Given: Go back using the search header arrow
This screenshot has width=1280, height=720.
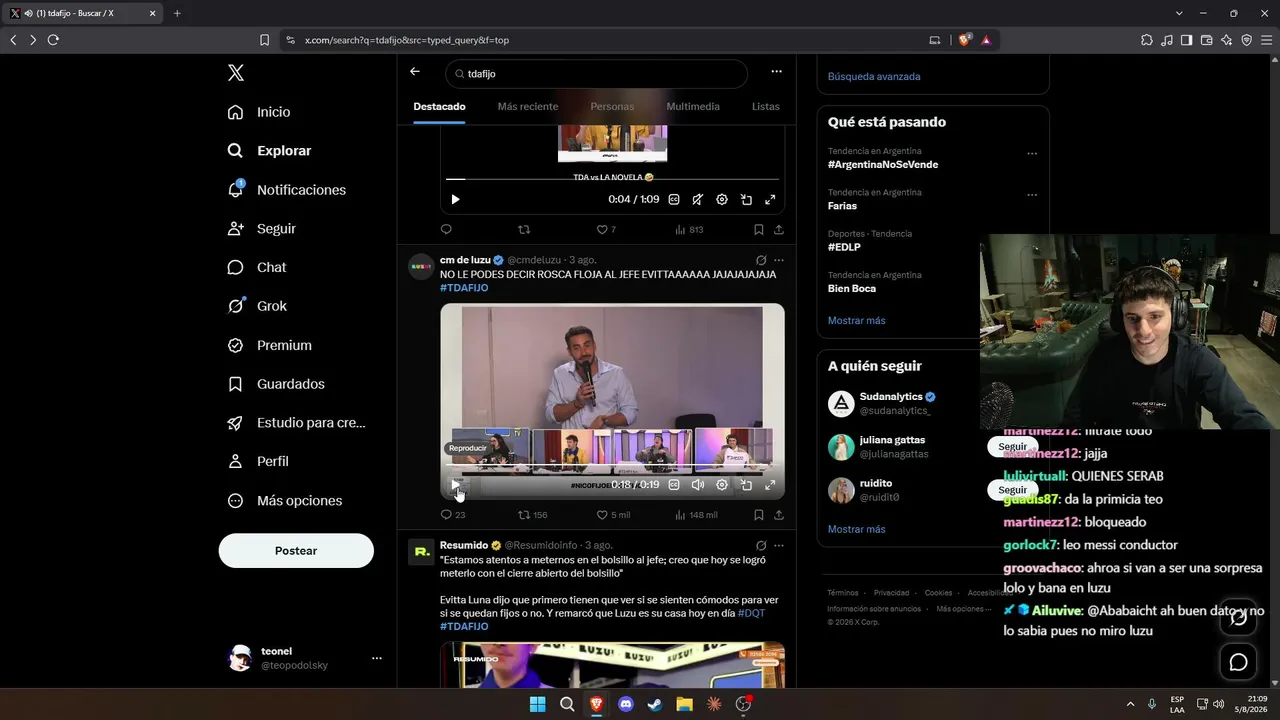Looking at the screenshot, I should (x=415, y=72).
